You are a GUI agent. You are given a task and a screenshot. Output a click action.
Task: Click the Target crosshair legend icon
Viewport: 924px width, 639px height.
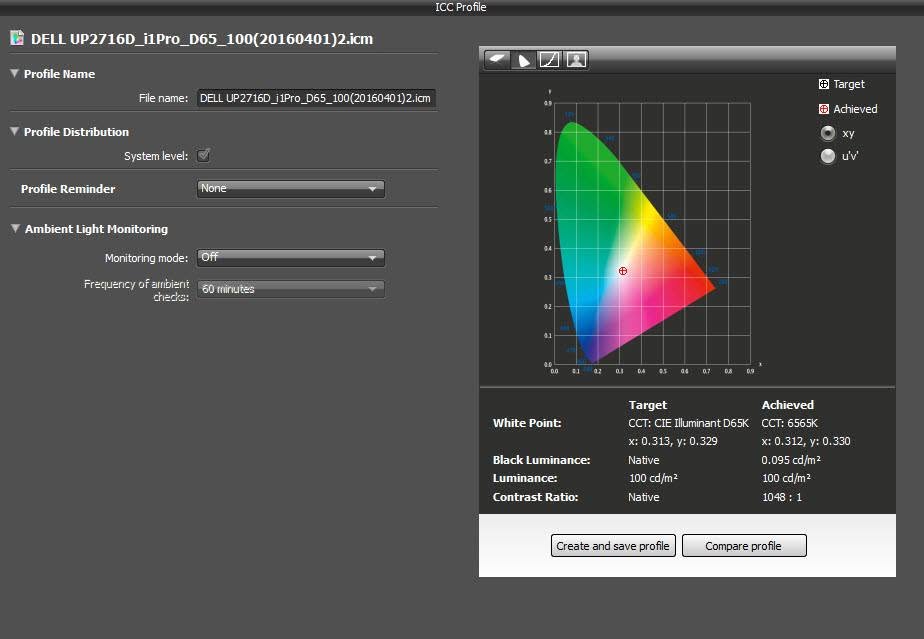pos(824,84)
